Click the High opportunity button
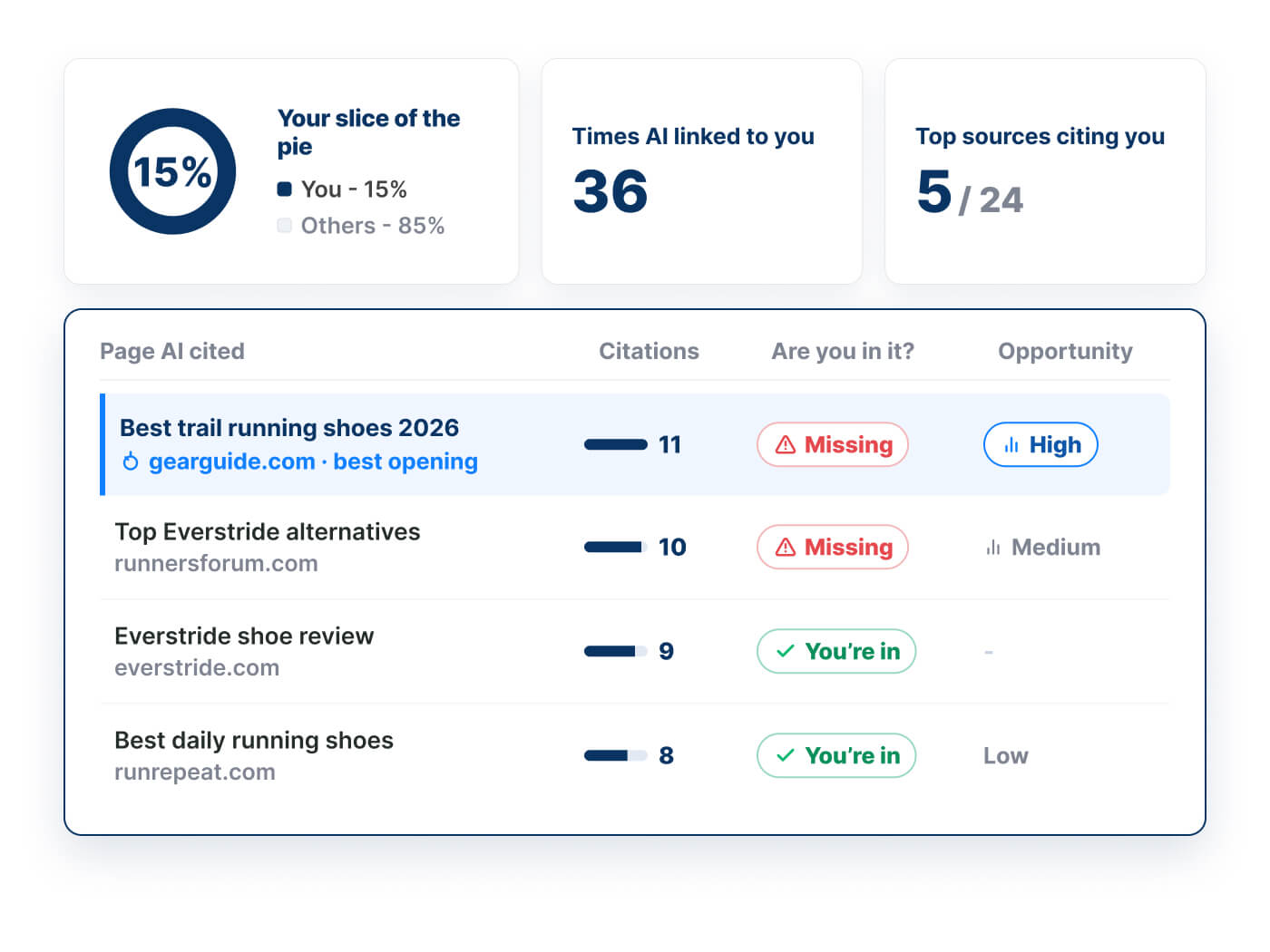Image resolution: width=1270 pixels, height=952 pixels. pyautogui.click(x=1040, y=444)
